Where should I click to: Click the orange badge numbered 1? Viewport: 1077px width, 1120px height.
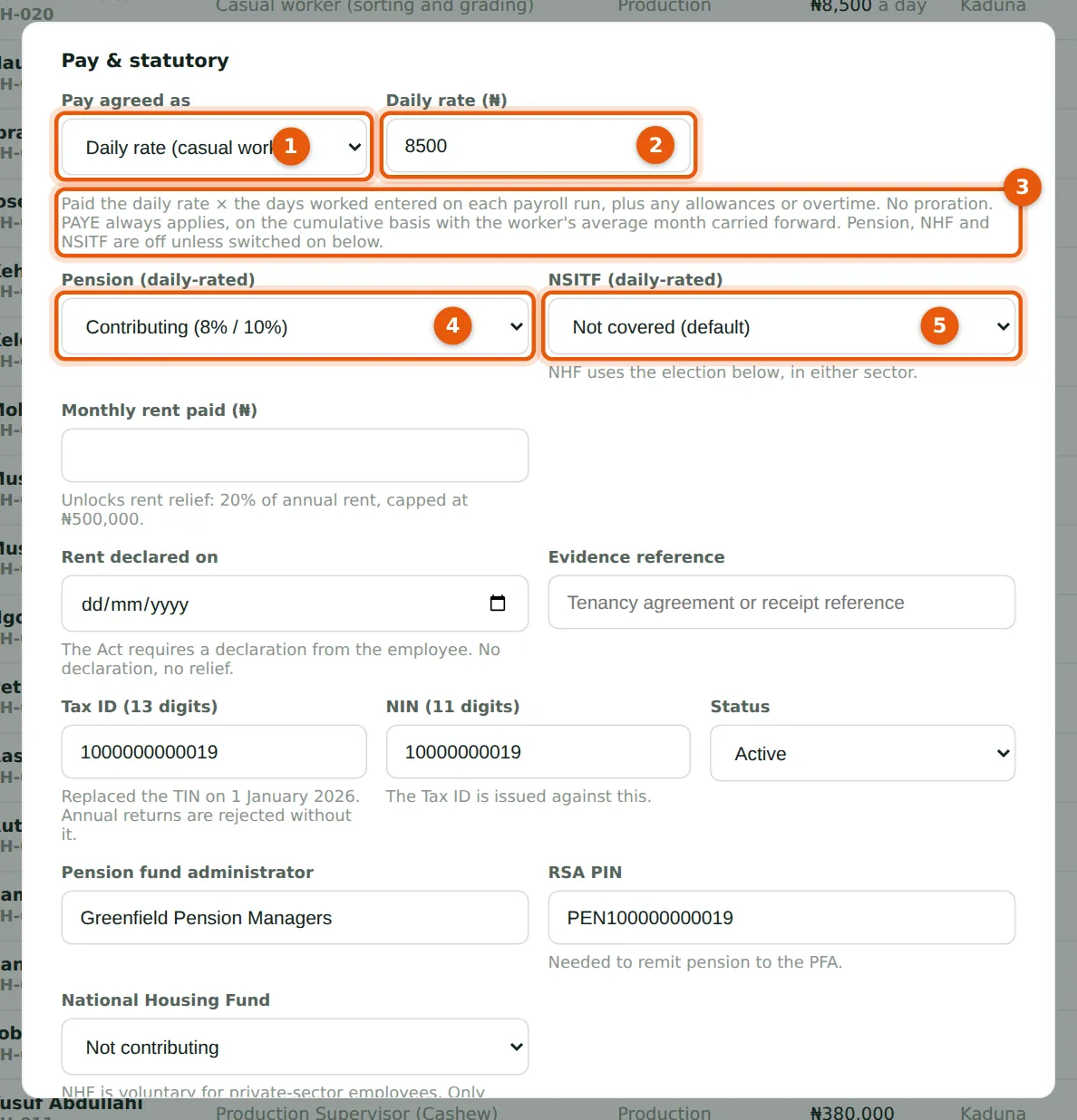pos(291,146)
